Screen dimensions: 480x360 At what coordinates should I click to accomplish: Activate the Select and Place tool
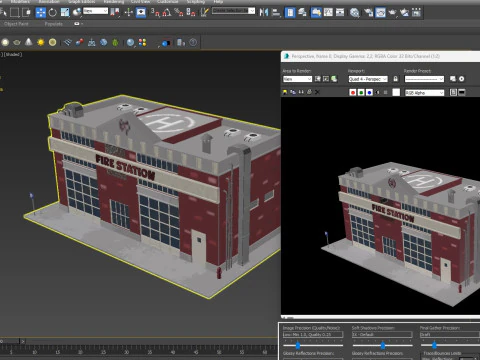(x=77, y=13)
